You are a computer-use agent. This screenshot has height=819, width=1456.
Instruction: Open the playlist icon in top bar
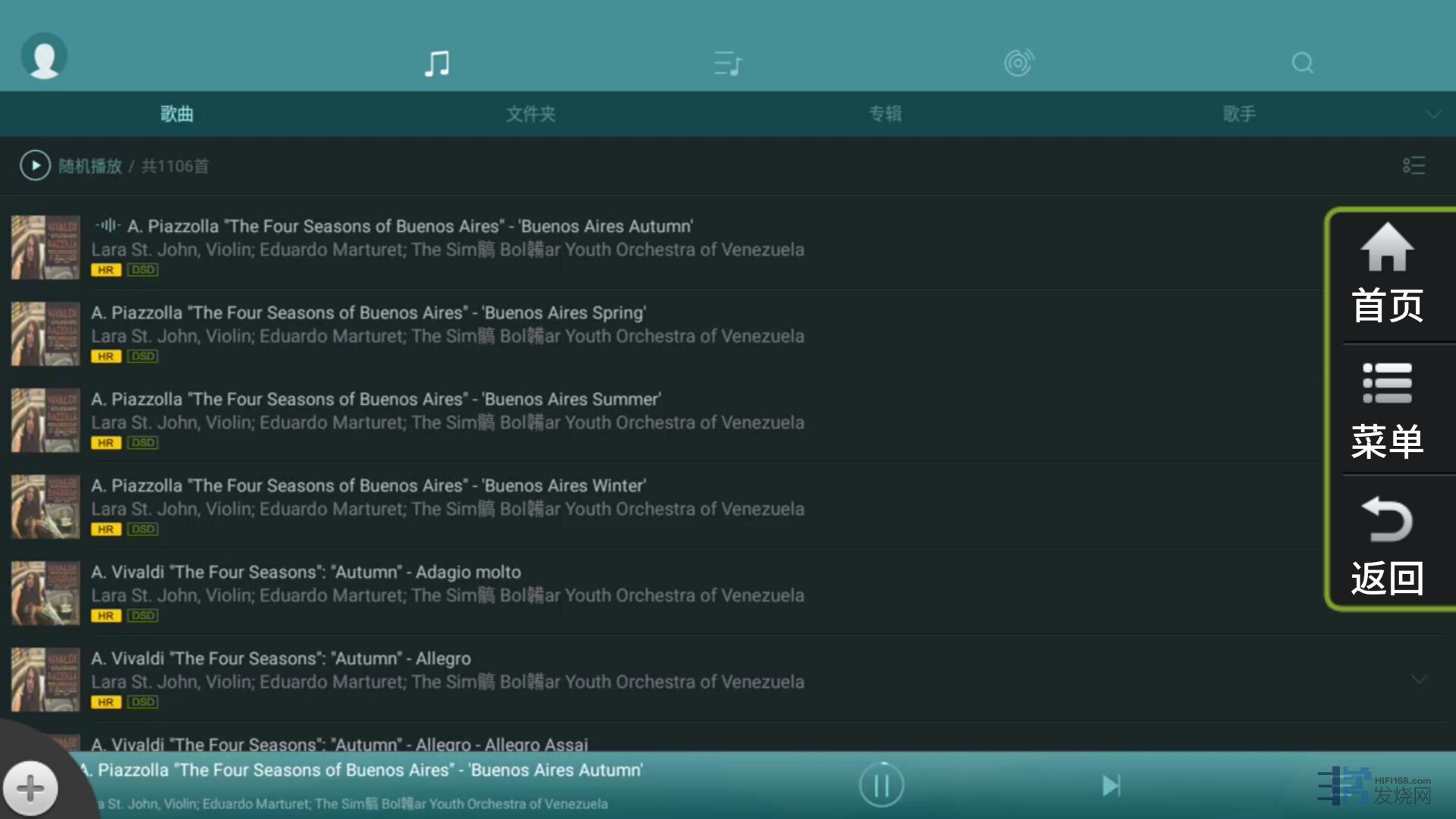point(728,63)
